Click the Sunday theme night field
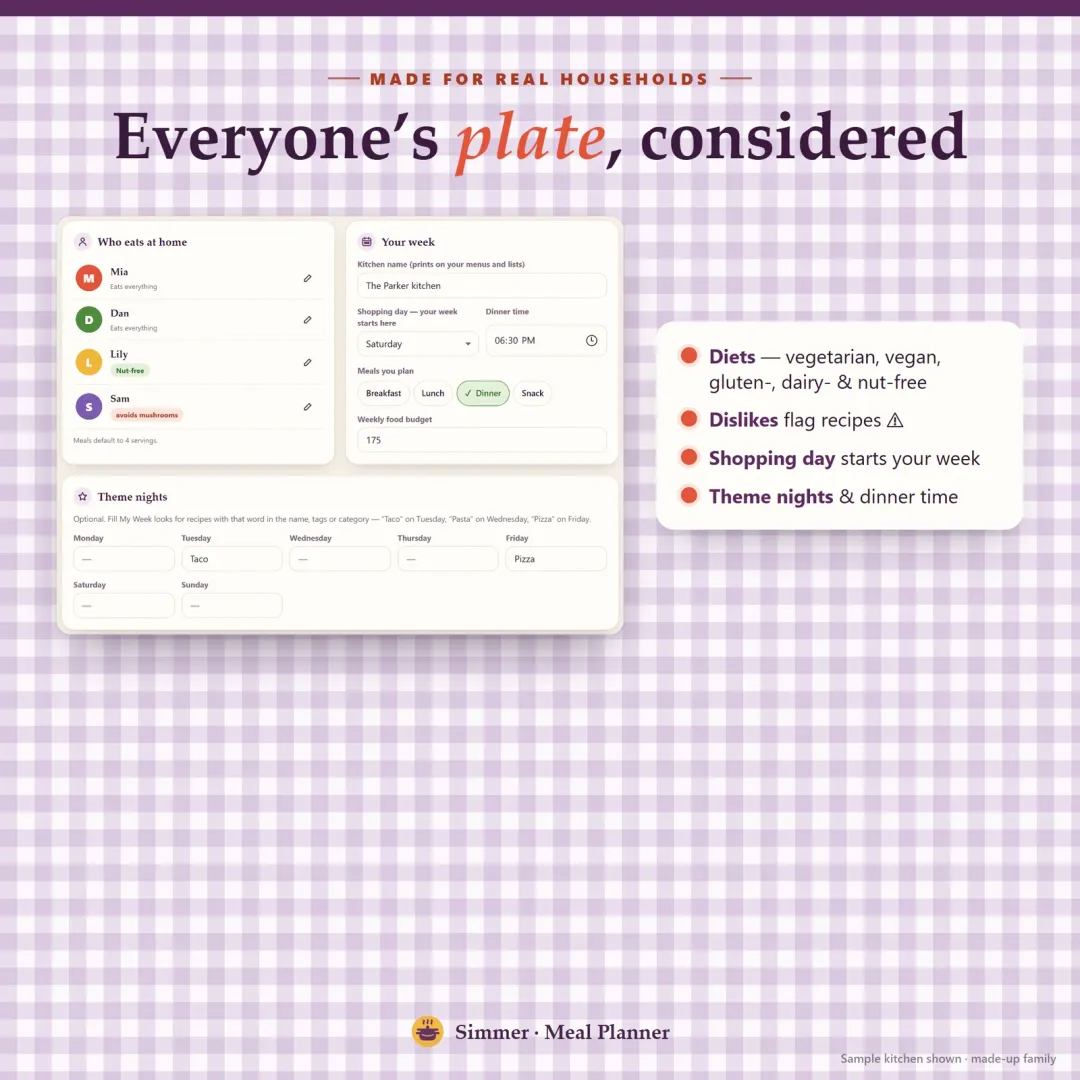This screenshot has width=1080, height=1080. [x=232, y=605]
